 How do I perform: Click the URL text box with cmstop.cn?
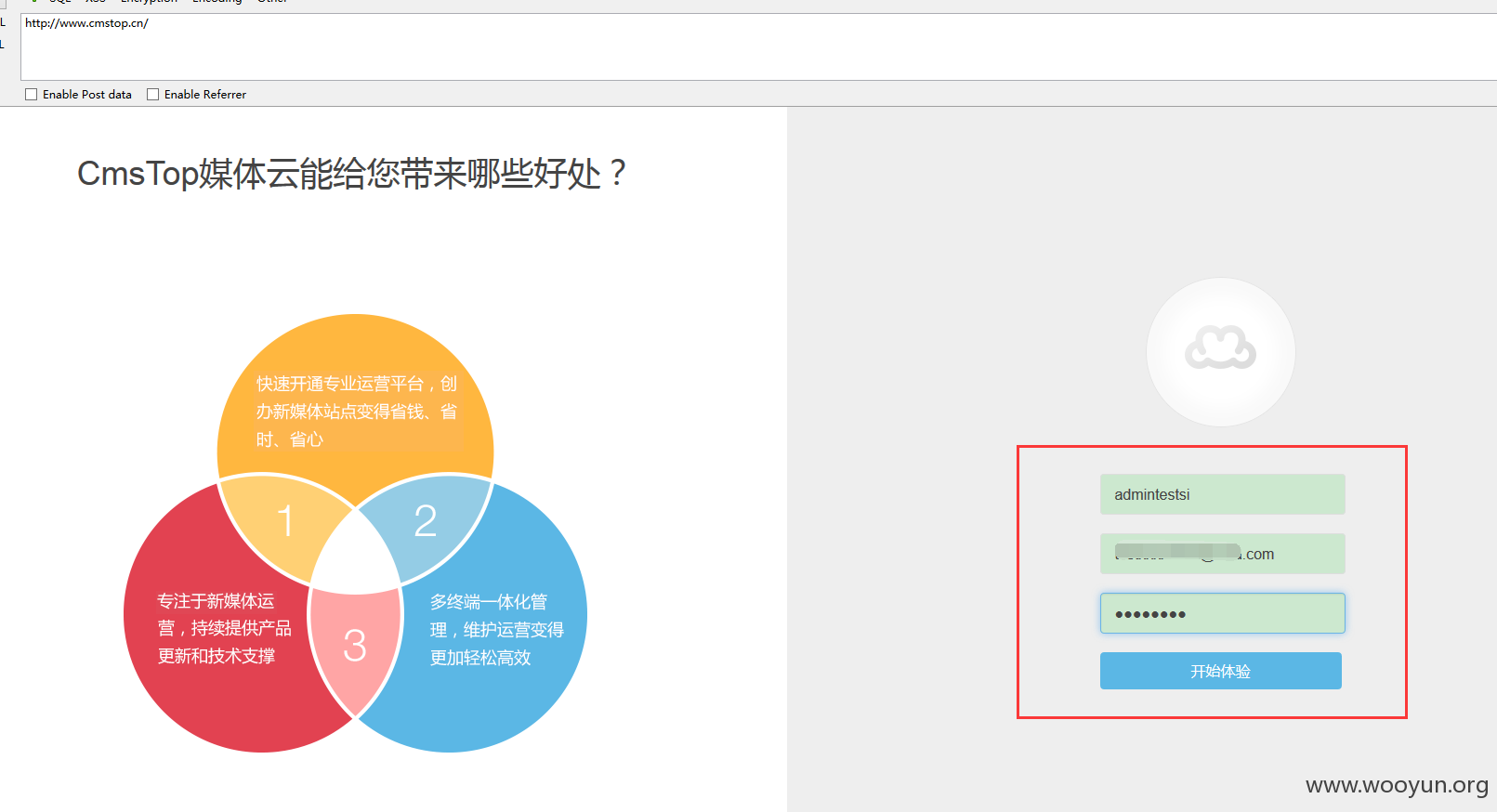[x=758, y=46]
